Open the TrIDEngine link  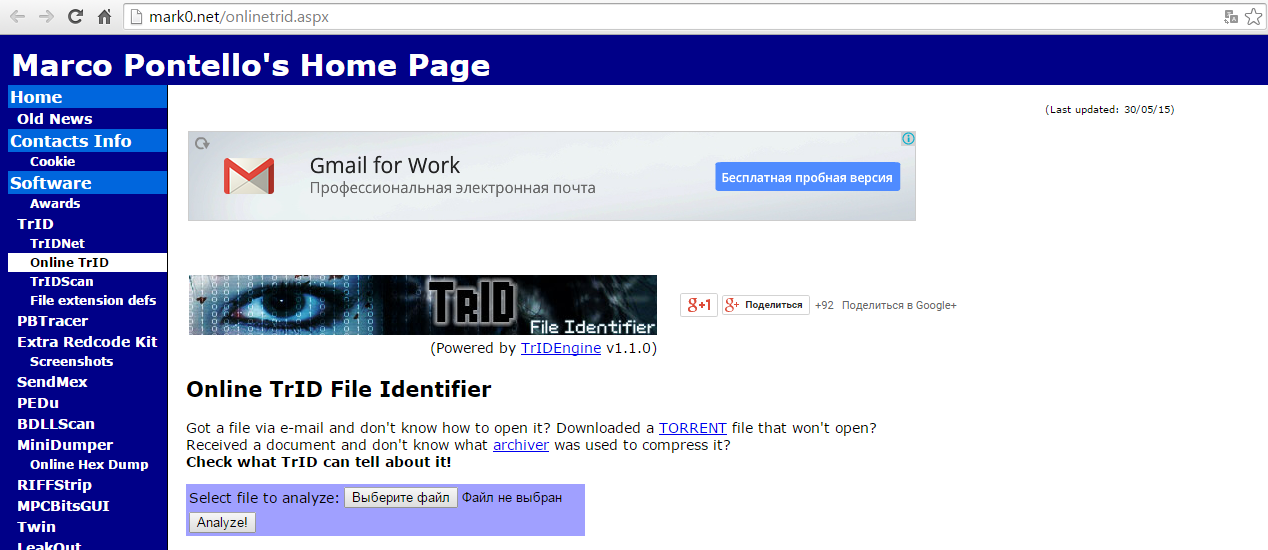[561, 348]
